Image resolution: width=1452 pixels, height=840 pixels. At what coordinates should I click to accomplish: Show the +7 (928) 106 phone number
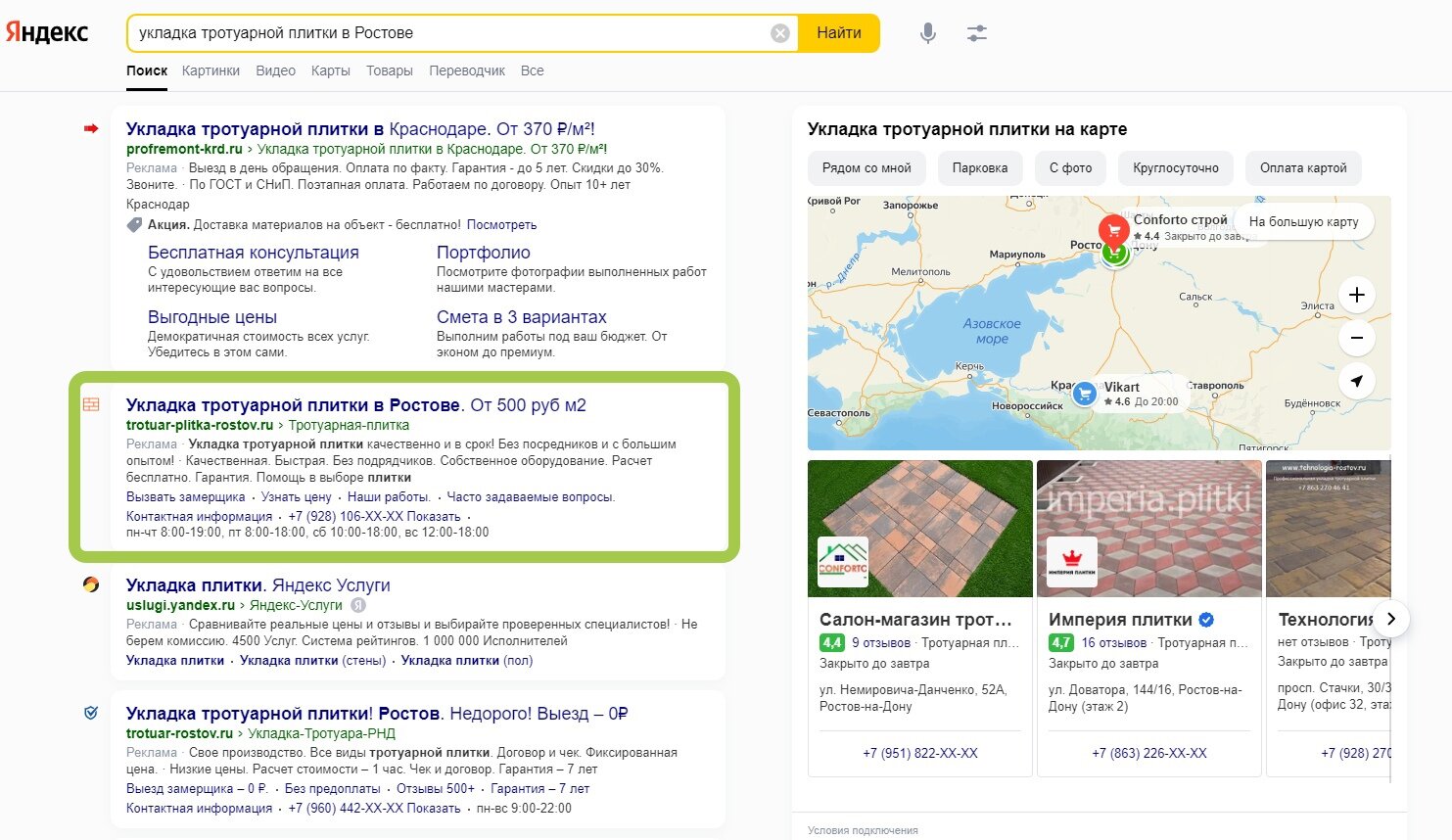pyautogui.click(x=374, y=516)
